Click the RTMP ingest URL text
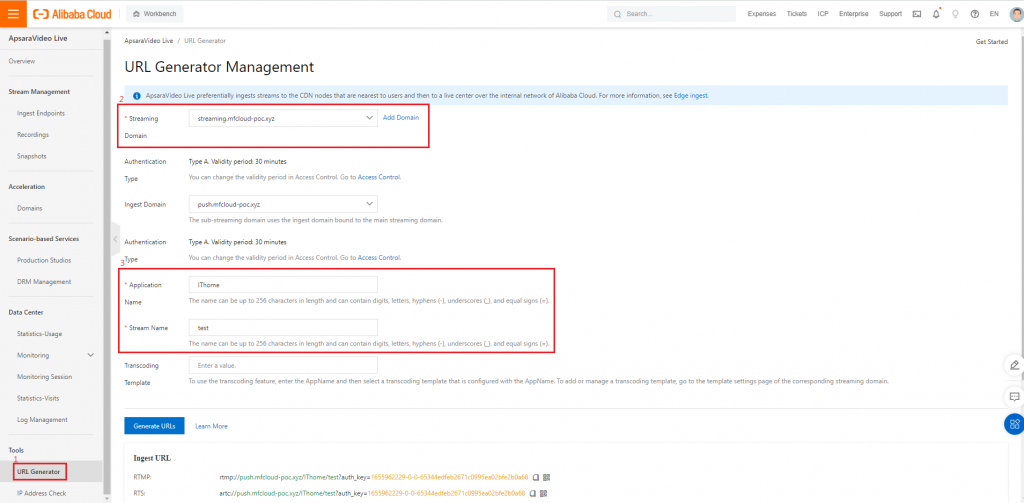Viewport: 1024px width, 503px height. (x=374, y=477)
